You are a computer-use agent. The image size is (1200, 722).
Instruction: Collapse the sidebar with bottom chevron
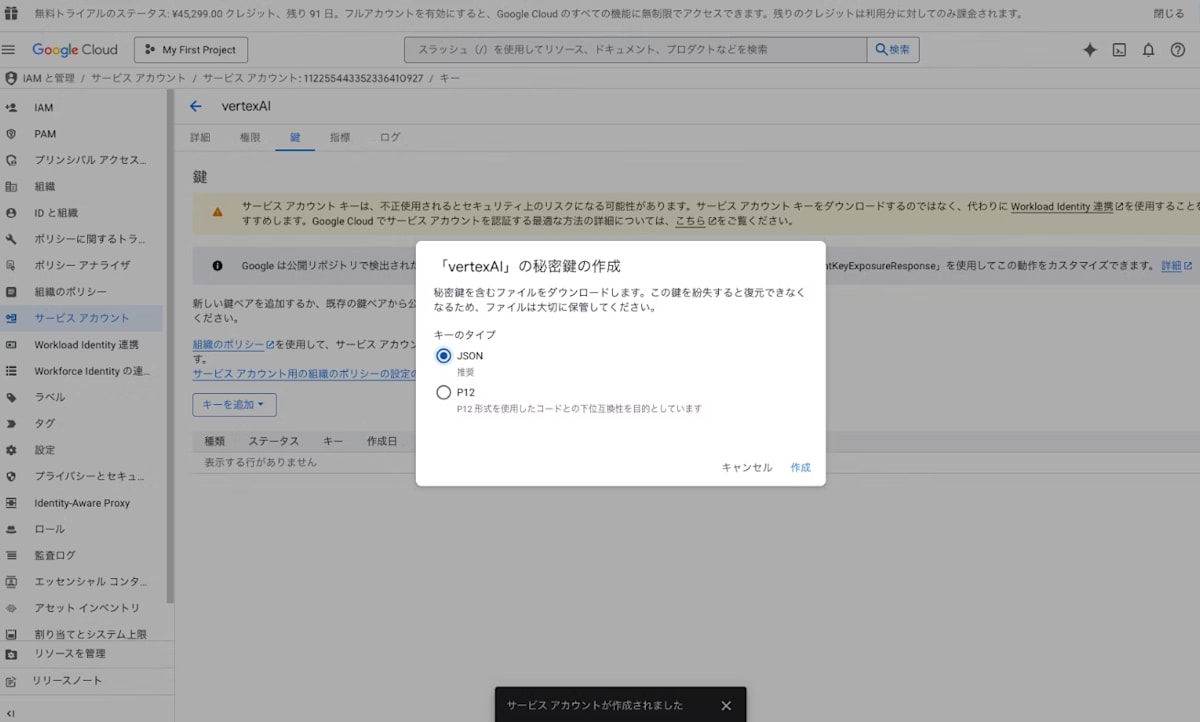10,713
